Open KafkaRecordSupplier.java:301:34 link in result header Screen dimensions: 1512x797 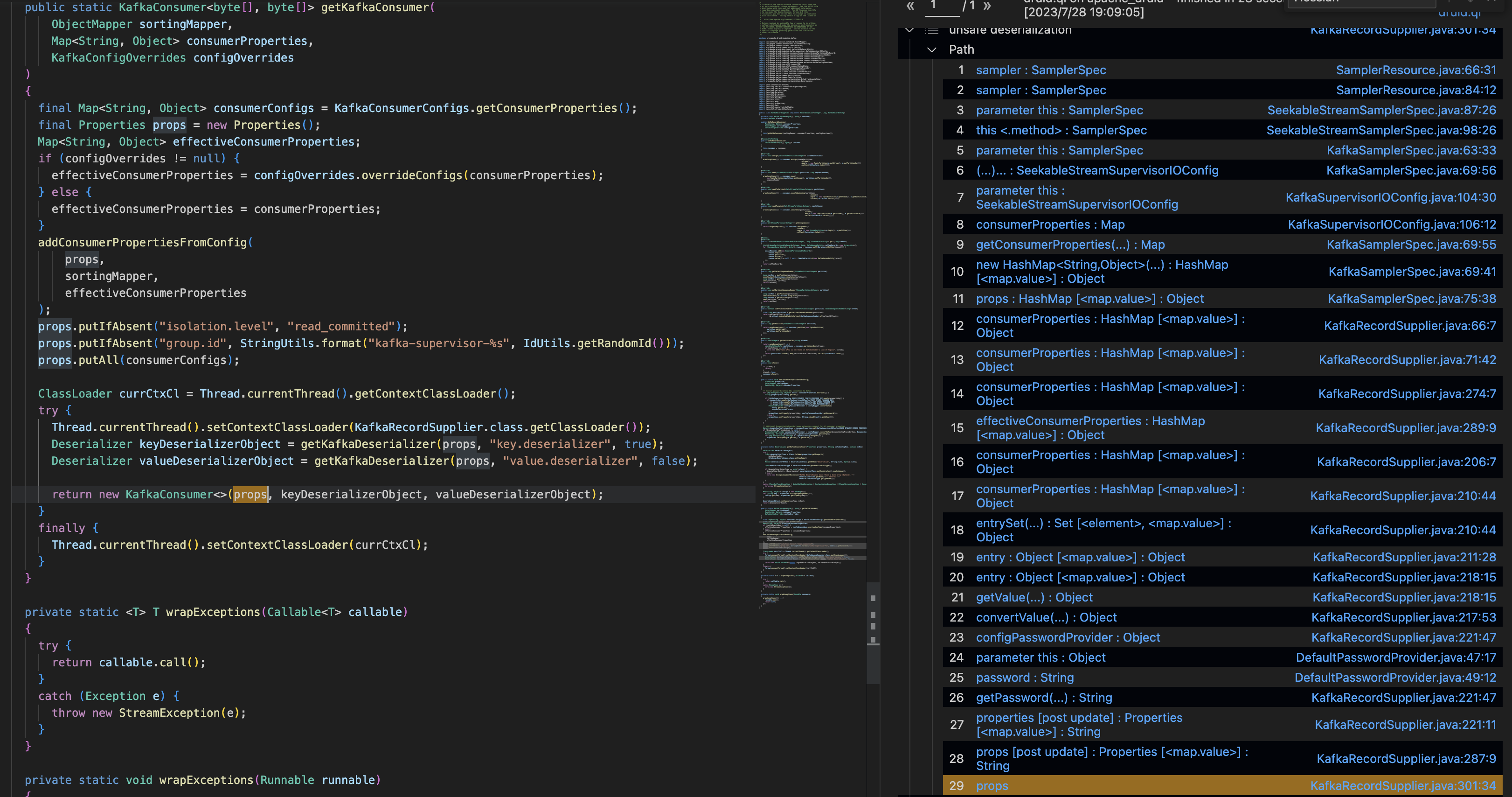click(1403, 29)
